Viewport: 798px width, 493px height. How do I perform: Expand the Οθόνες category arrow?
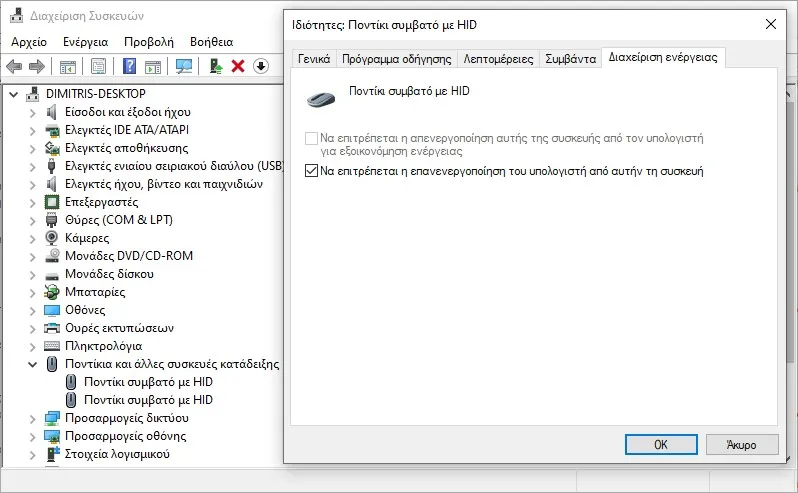33,311
